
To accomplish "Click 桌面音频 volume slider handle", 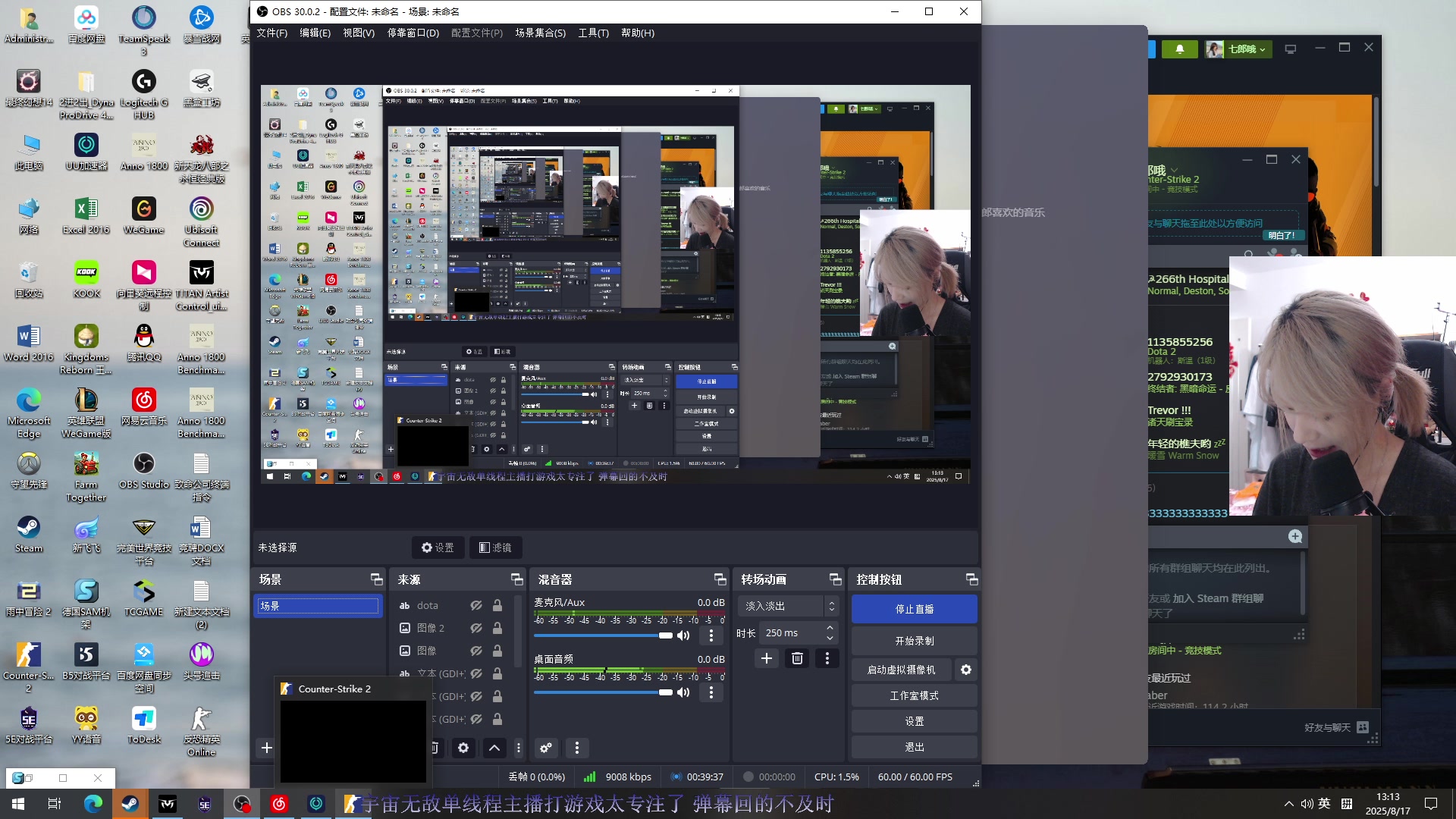I will [x=666, y=692].
